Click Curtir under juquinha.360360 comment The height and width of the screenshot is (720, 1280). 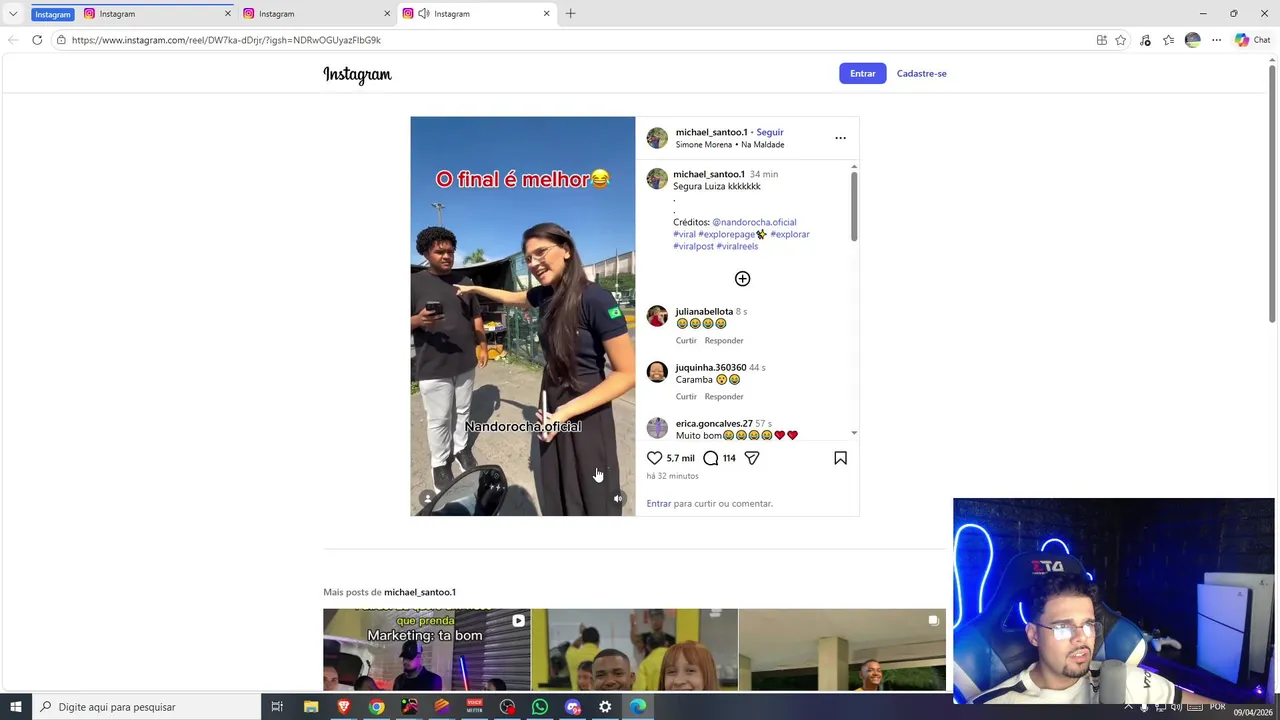(x=686, y=397)
